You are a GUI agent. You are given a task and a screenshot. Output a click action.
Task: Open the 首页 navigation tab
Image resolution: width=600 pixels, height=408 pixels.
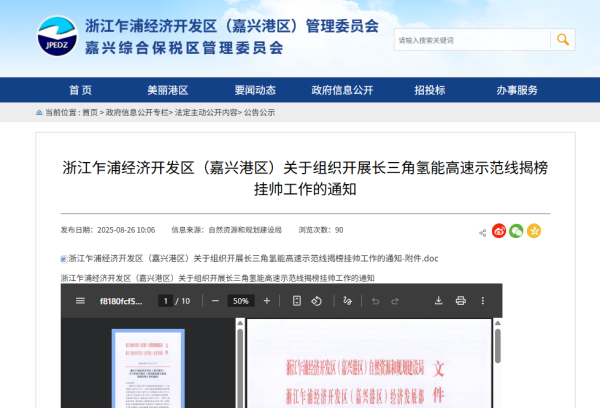tap(80, 90)
